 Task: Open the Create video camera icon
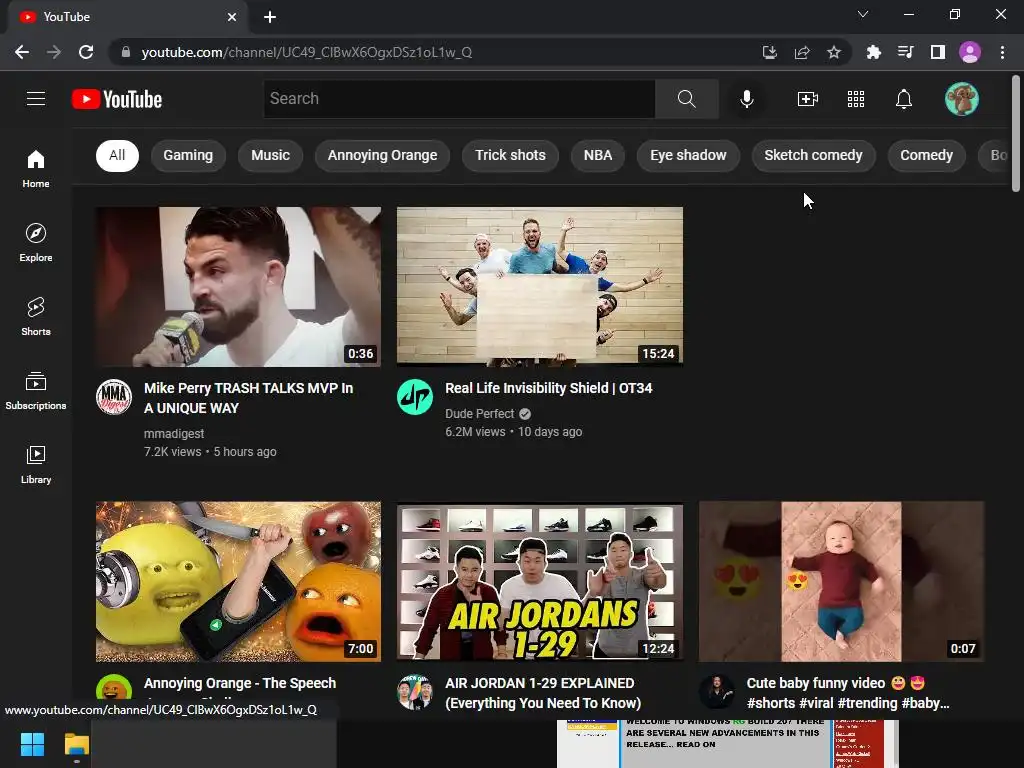[807, 99]
